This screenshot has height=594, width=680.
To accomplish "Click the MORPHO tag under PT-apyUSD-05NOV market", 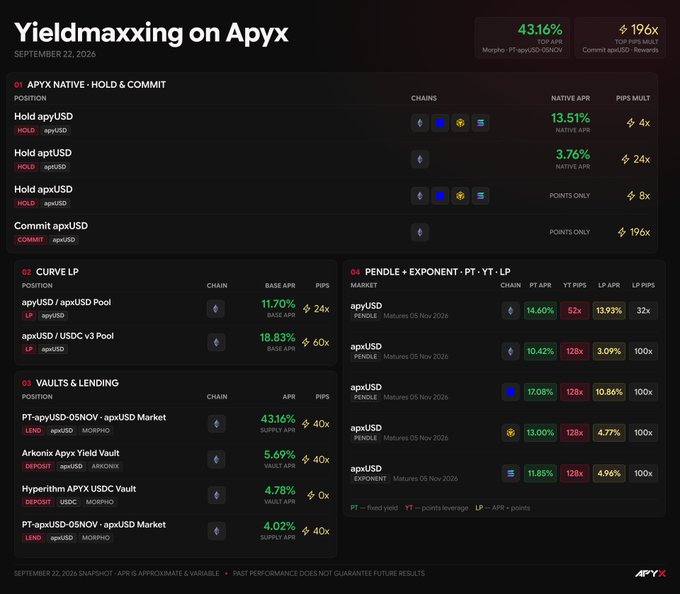I will pos(96,431).
